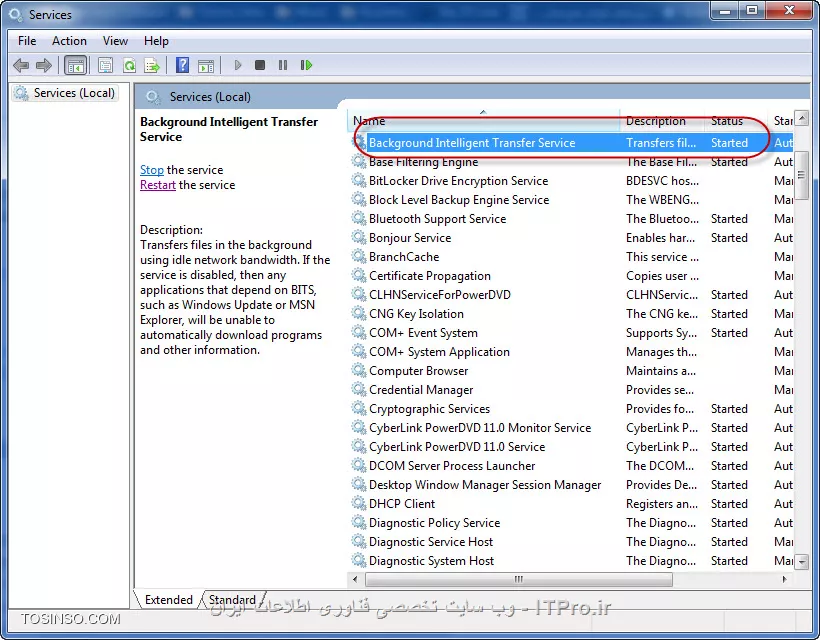Click gear icon of Diagnostic System Host

coord(358,561)
